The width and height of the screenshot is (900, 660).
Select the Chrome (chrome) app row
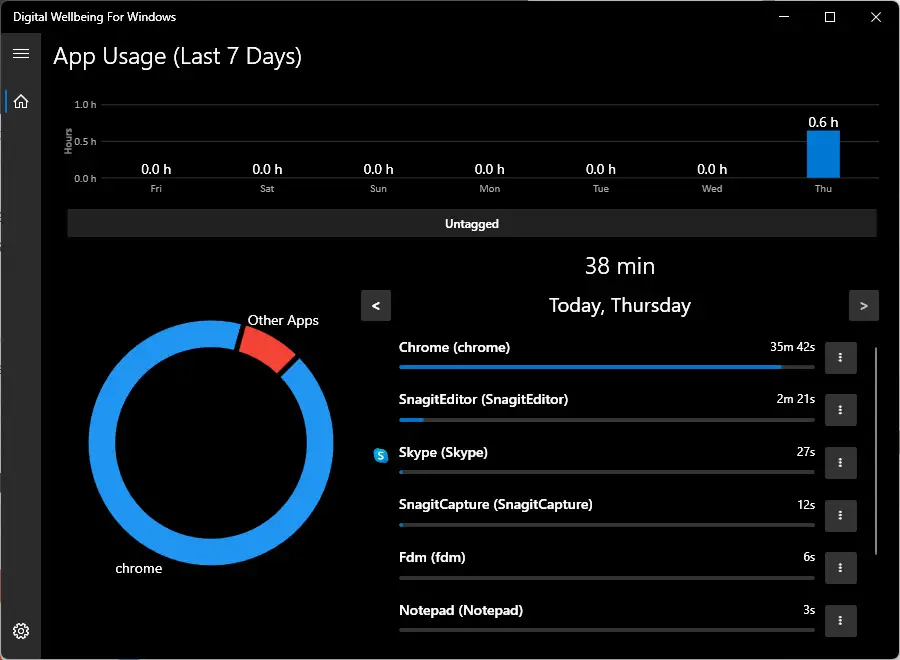[x=600, y=348]
